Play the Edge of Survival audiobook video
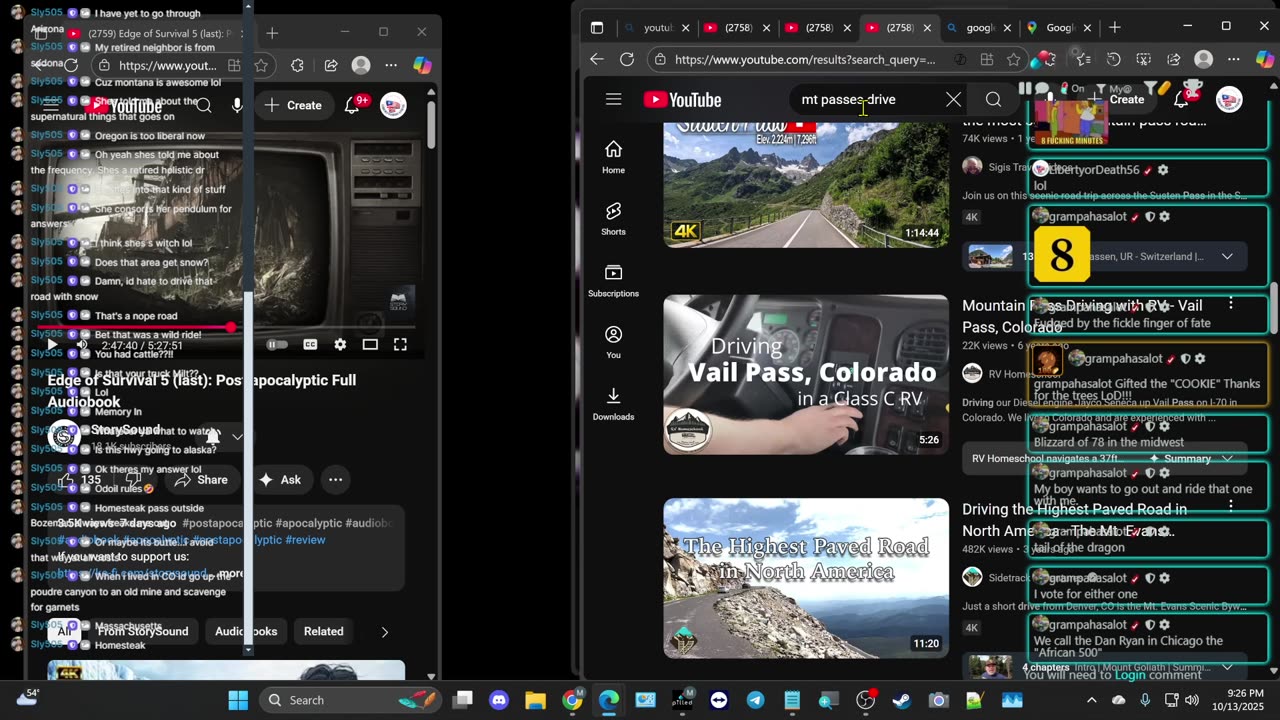The image size is (1280, 720). (52, 345)
